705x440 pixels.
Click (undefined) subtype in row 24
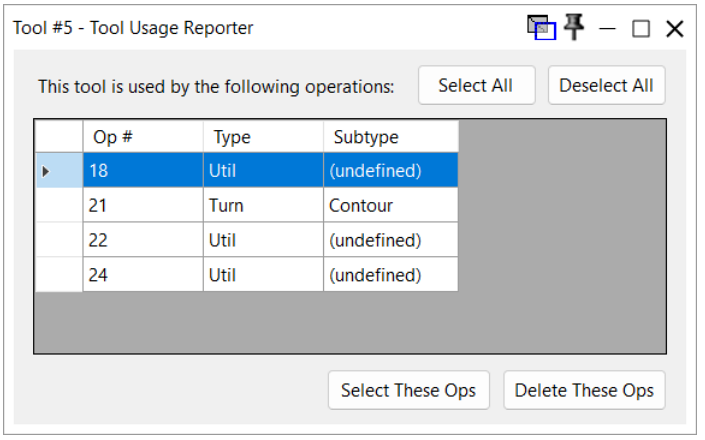click(391, 275)
